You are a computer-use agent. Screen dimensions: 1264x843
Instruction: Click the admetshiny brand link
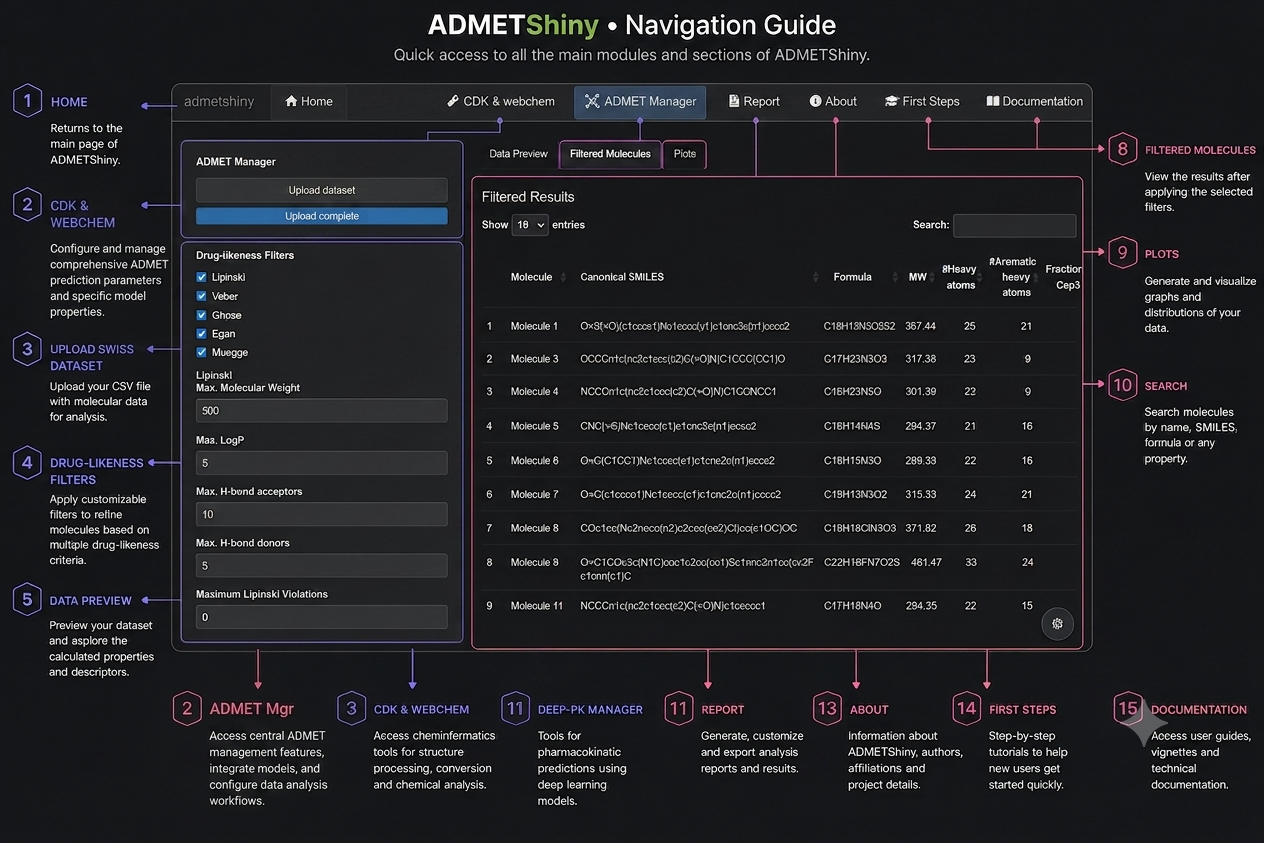tap(219, 101)
